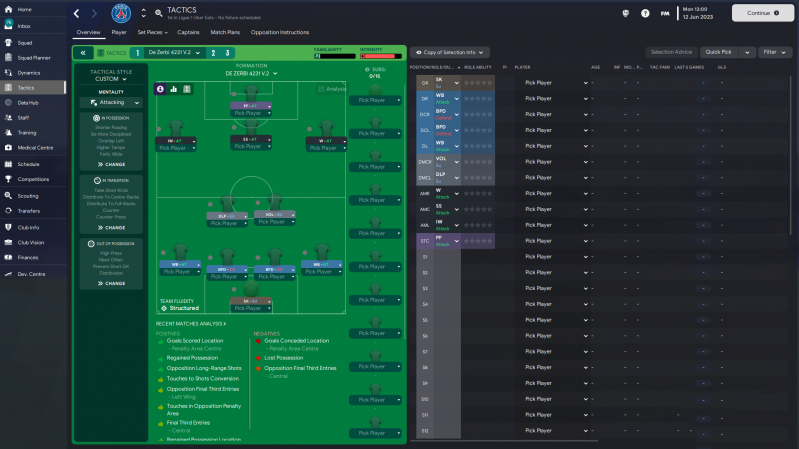Switch to the Match Plans tab

point(225,32)
